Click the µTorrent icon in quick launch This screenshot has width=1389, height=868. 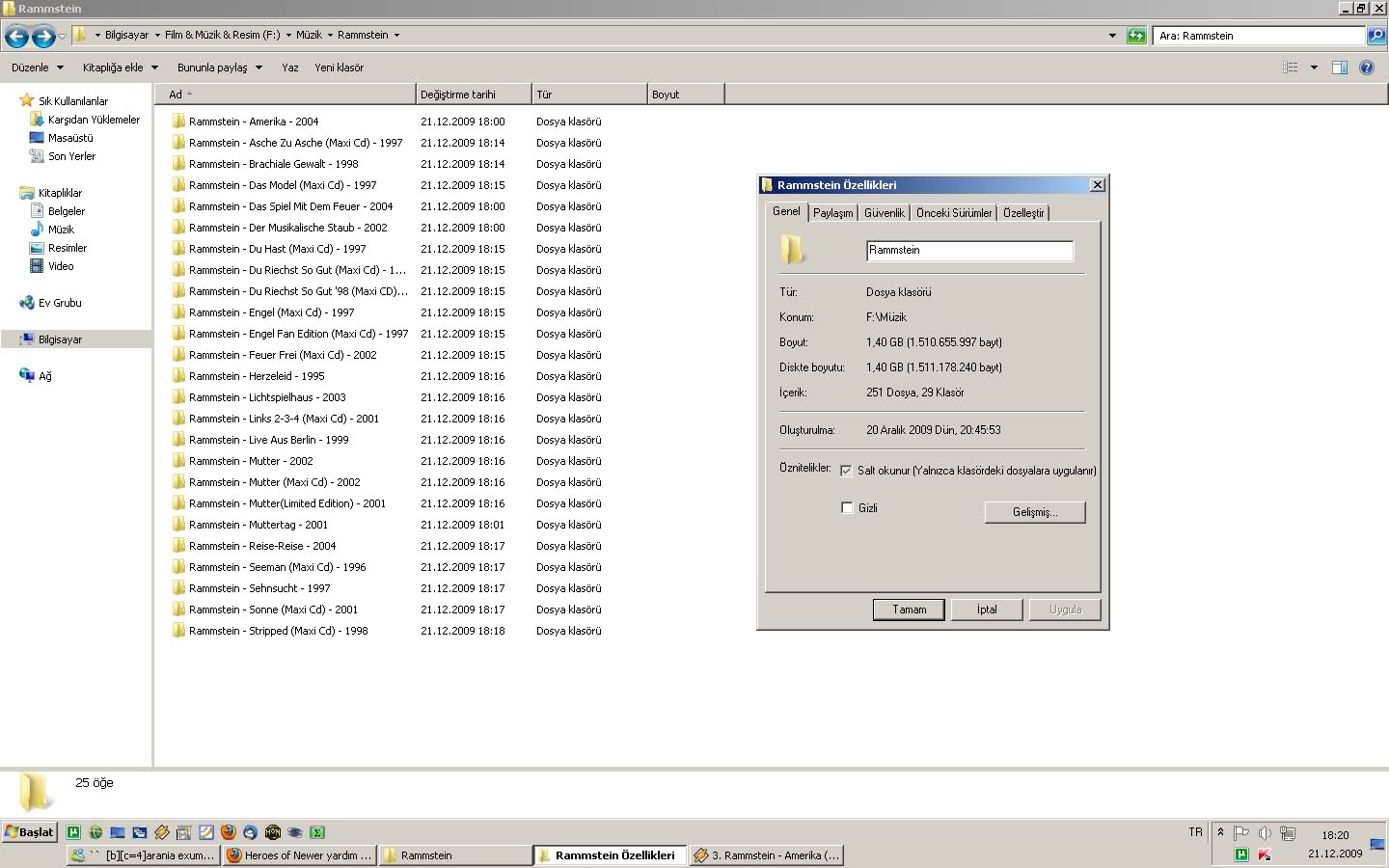pyautogui.click(x=73, y=831)
